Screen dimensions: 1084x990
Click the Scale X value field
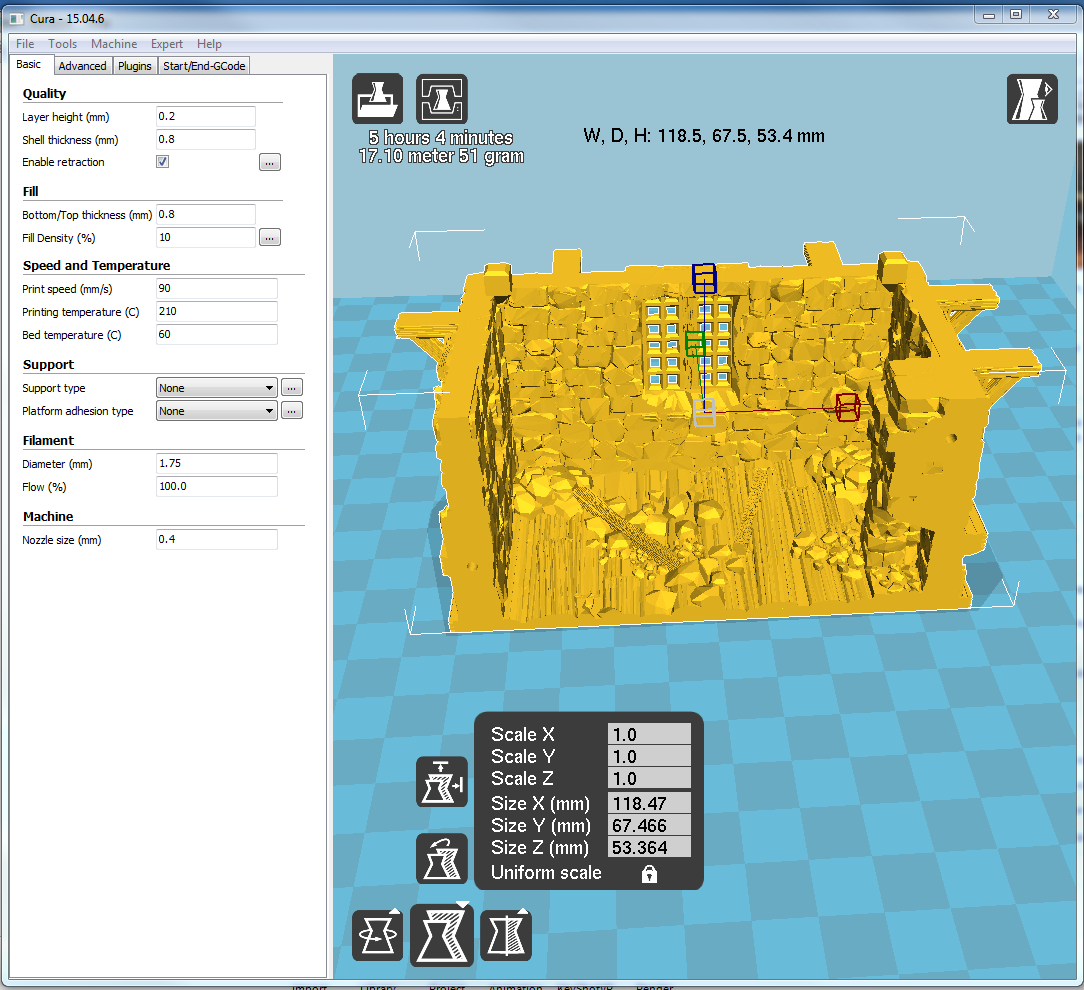click(649, 735)
